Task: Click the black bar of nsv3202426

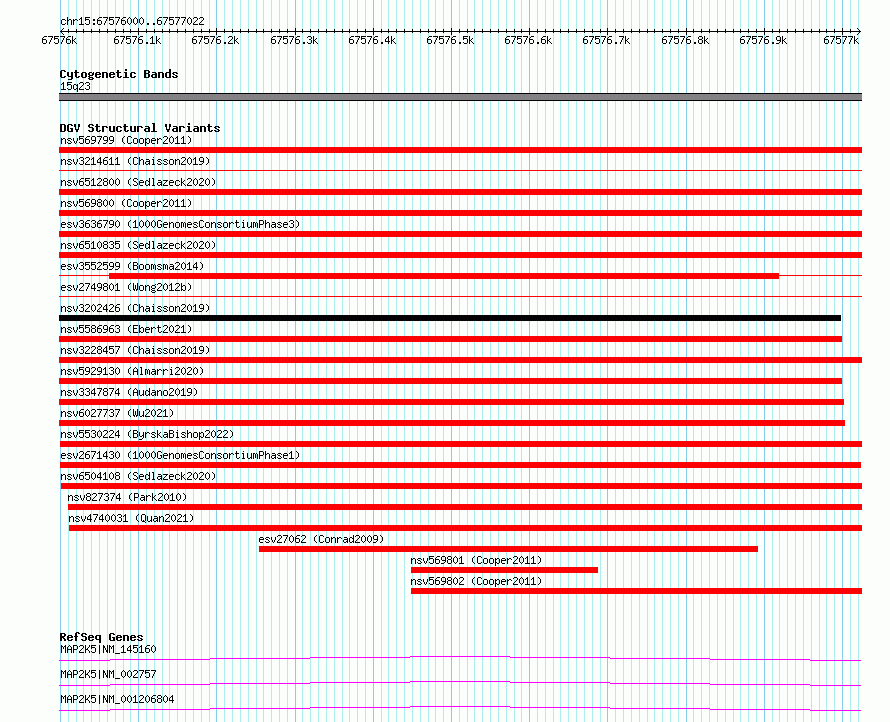Action: click(450, 318)
